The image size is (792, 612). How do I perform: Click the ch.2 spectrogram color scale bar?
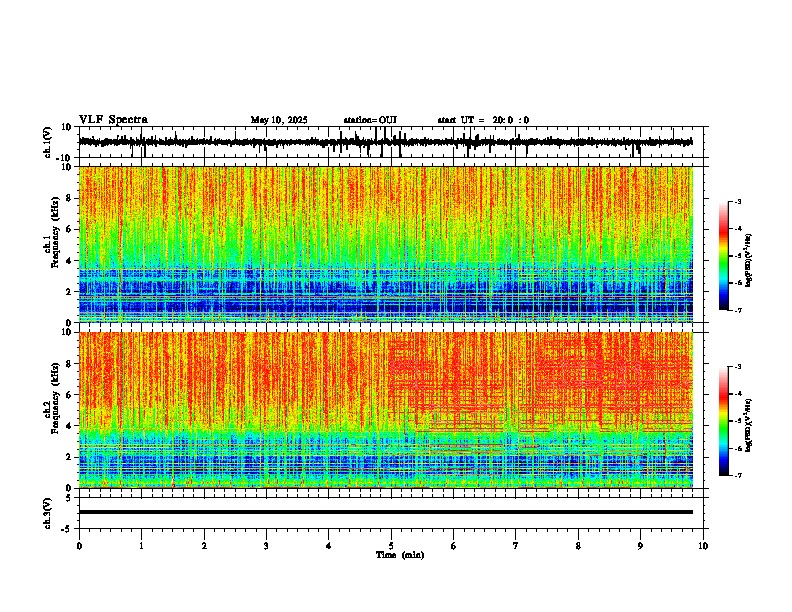pyautogui.click(x=724, y=421)
